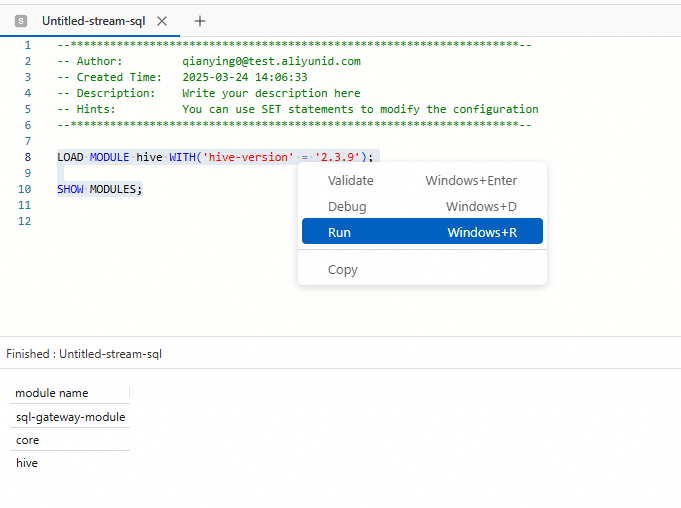The height and width of the screenshot is (508, 681).
Task: Click the 'hive-version' string in line 8
Action: coord(248,157)
